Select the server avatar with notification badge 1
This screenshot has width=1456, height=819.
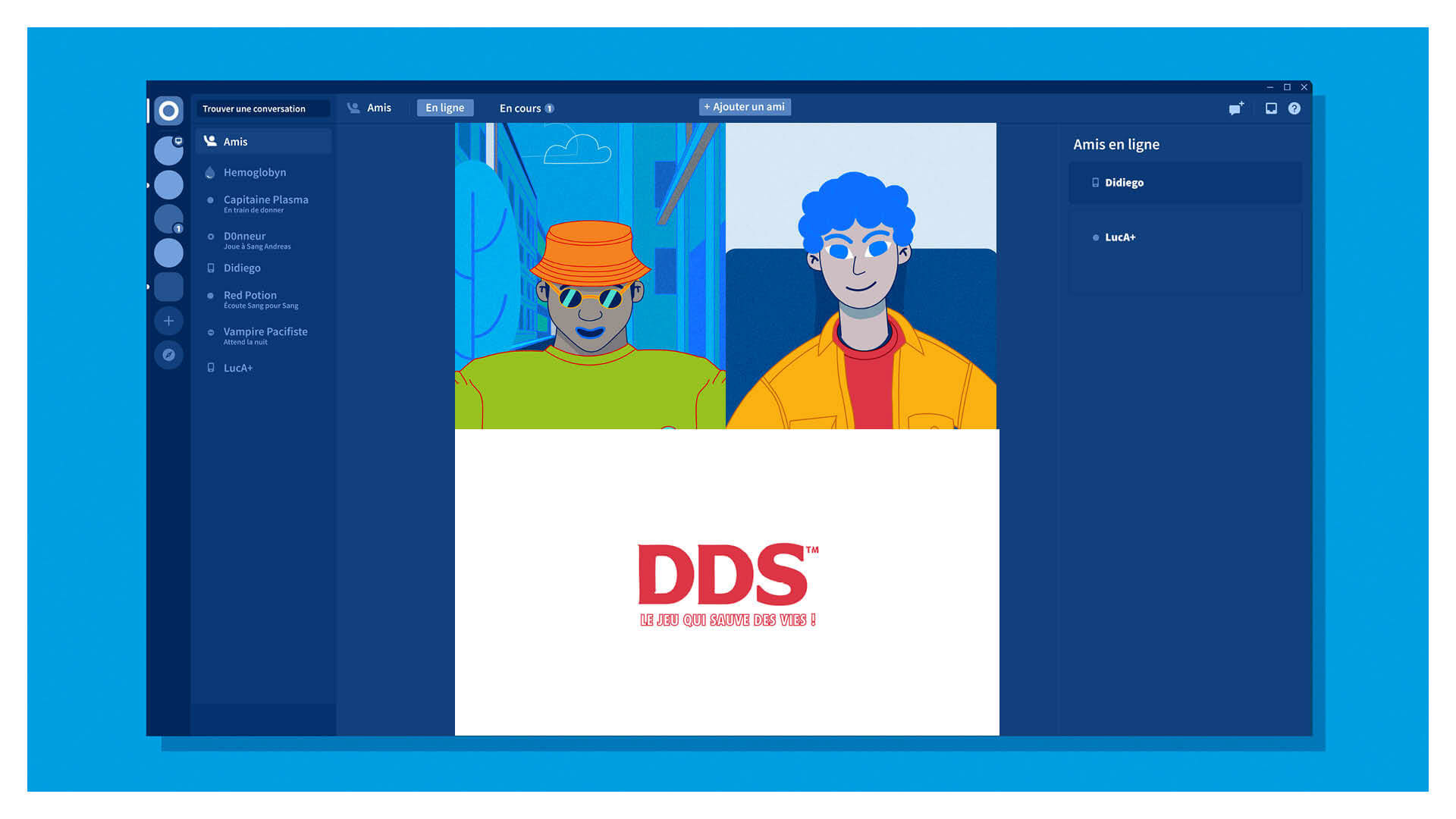[x=168, y=219]
